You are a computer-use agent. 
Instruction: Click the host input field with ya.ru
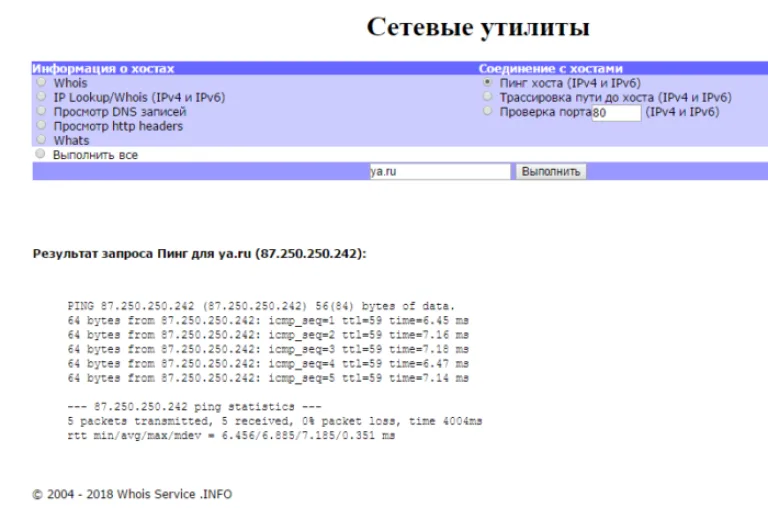440,171
